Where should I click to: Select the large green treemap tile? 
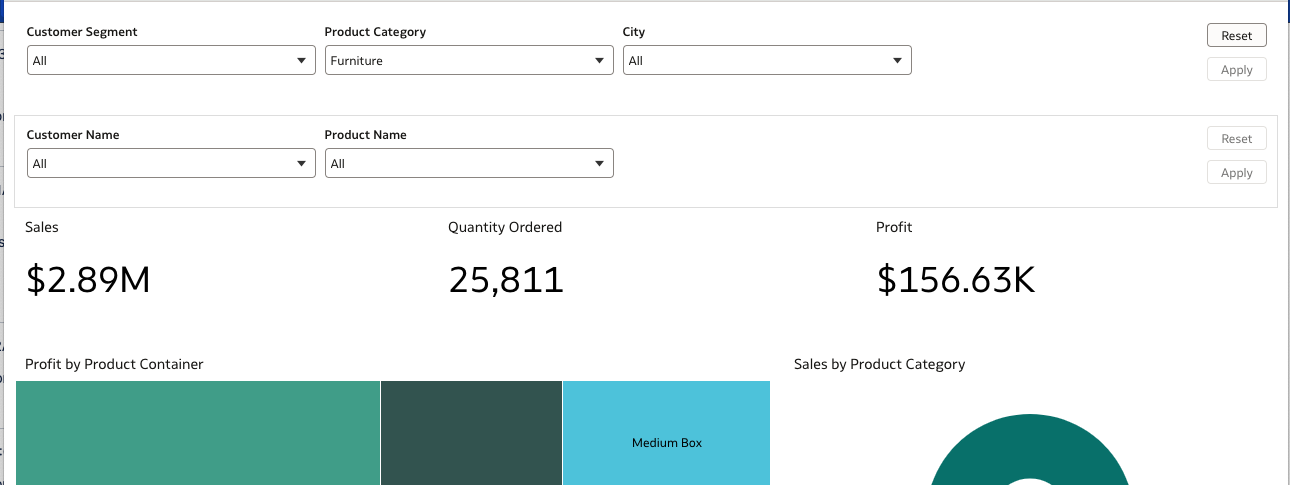[x=198, y=433]
